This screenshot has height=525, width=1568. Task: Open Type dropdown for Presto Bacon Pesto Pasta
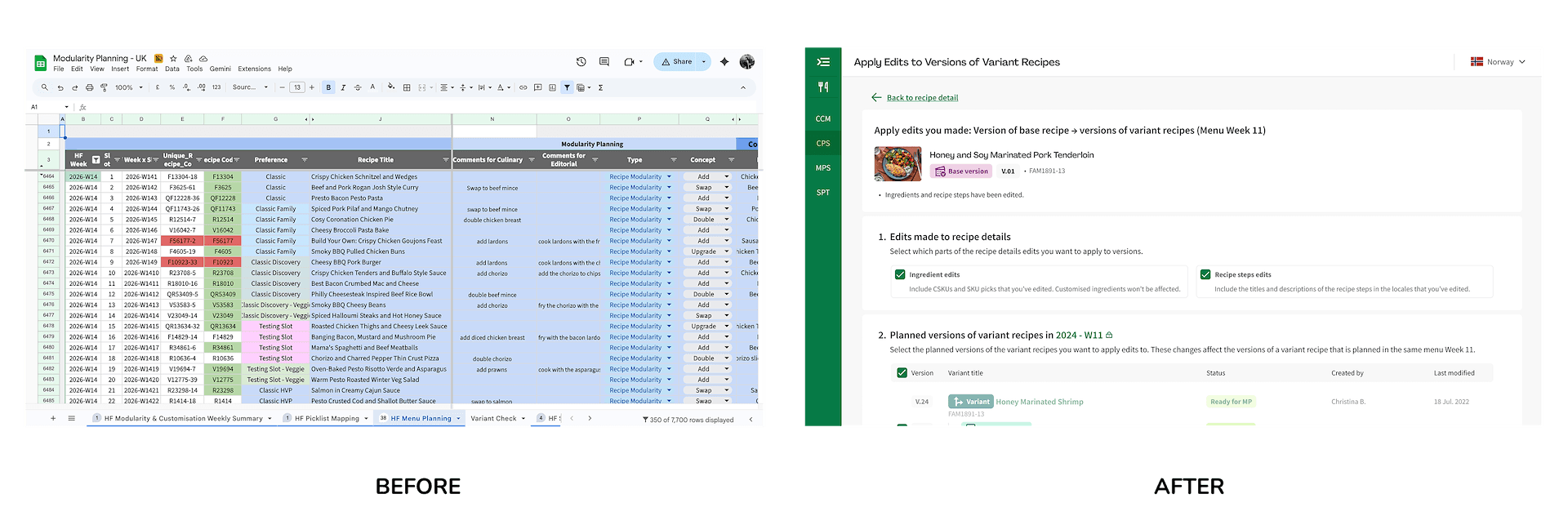[x=669, y=198]
